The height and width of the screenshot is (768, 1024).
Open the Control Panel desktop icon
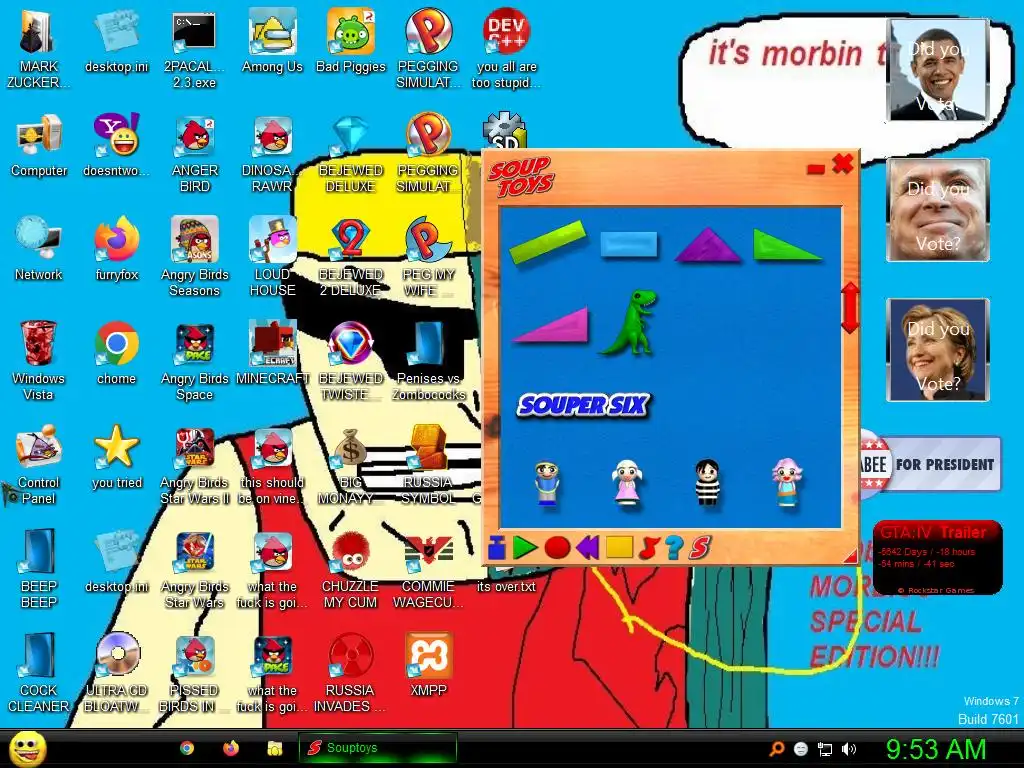(x=39, y=464)
